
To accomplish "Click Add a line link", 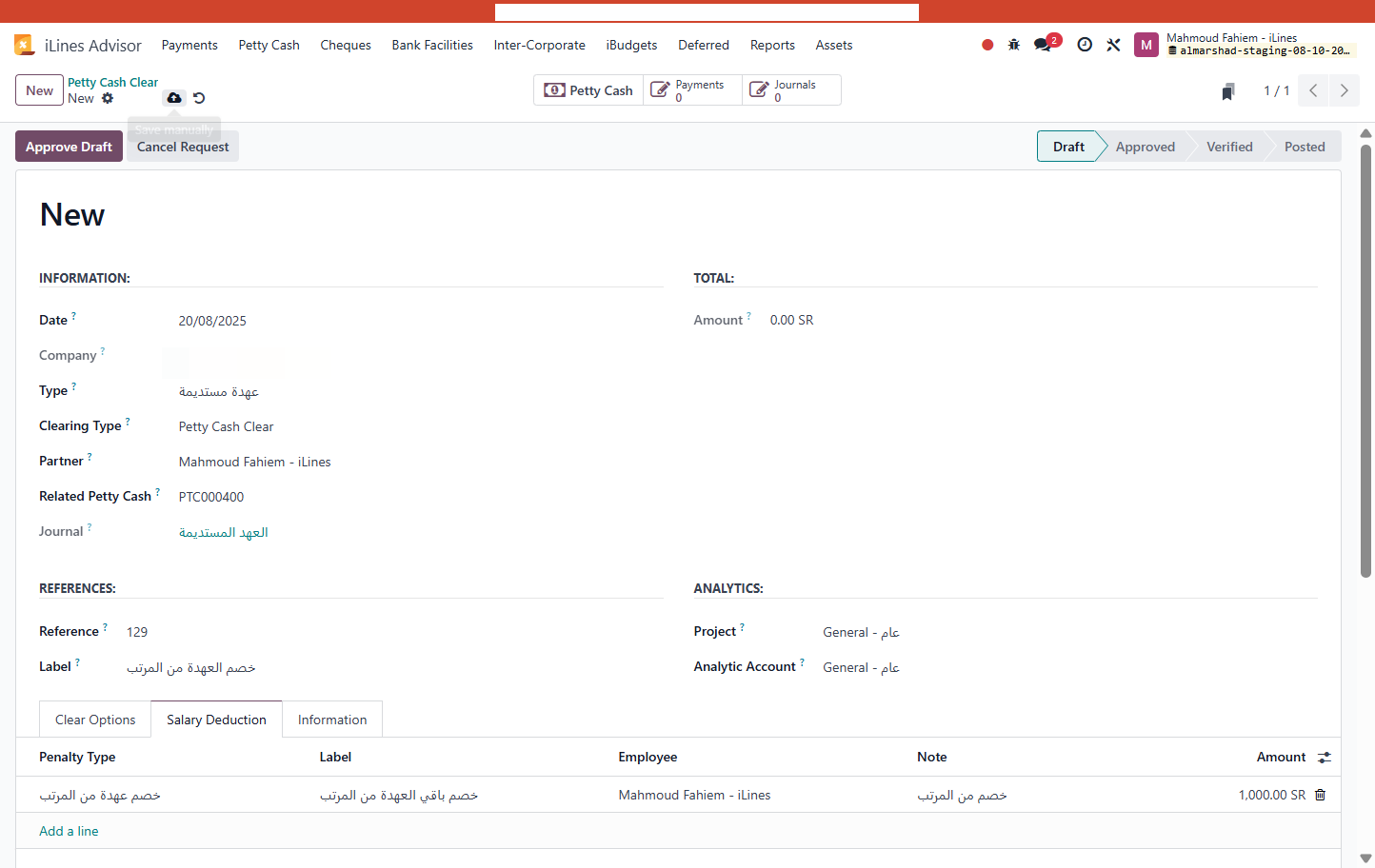I will [x=69, y=831].
